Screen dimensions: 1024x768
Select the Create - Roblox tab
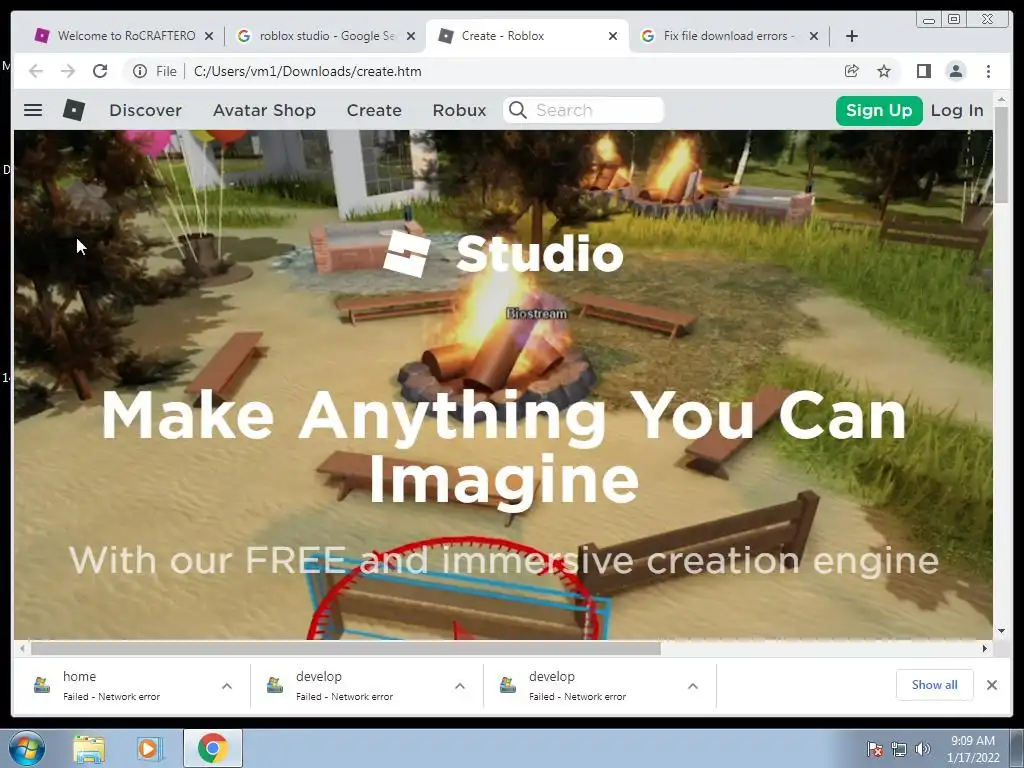pos(526,36)
